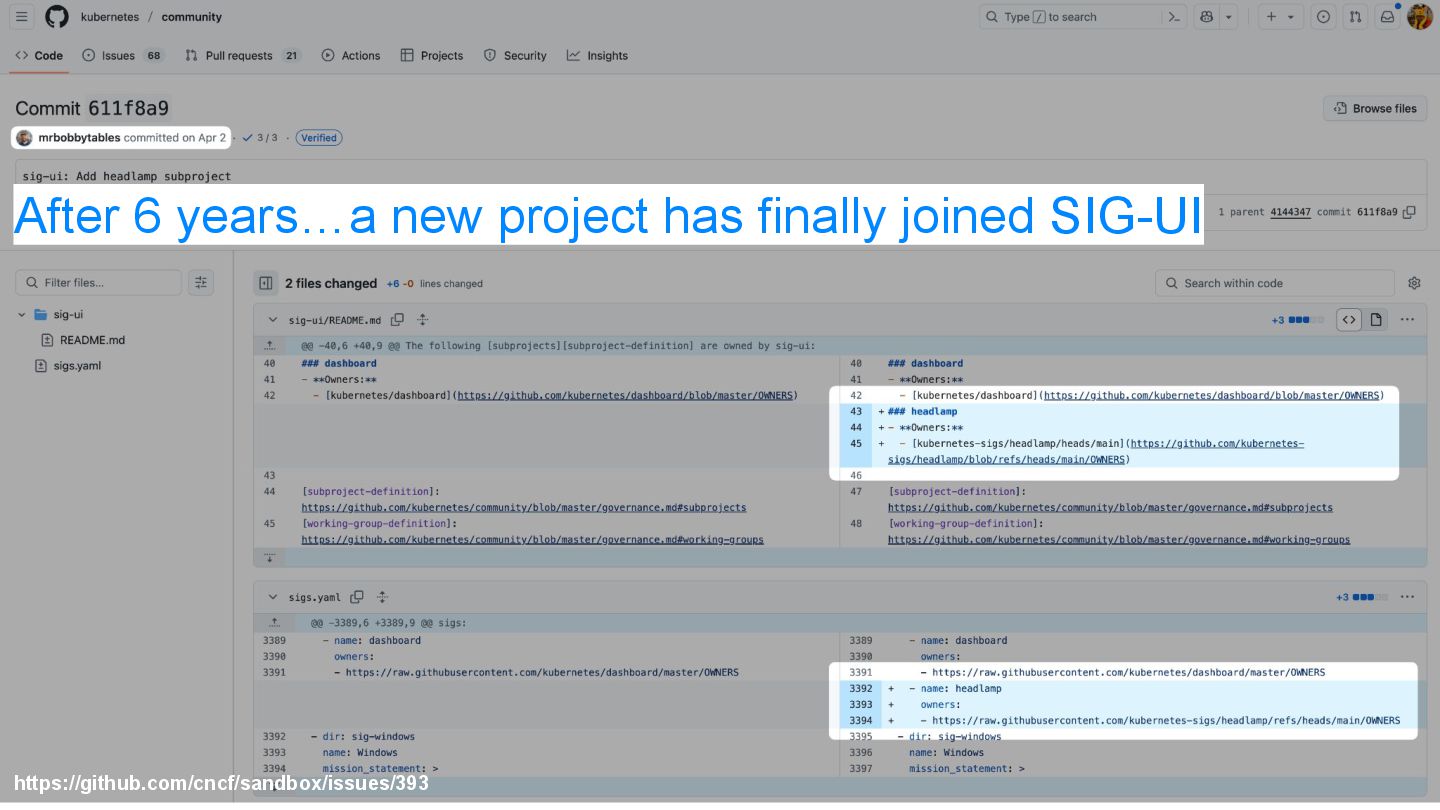The width and height of the screenshot is (1440, 810).
Task: Copy the sigs.yaml file path
Action: [356, 597]
